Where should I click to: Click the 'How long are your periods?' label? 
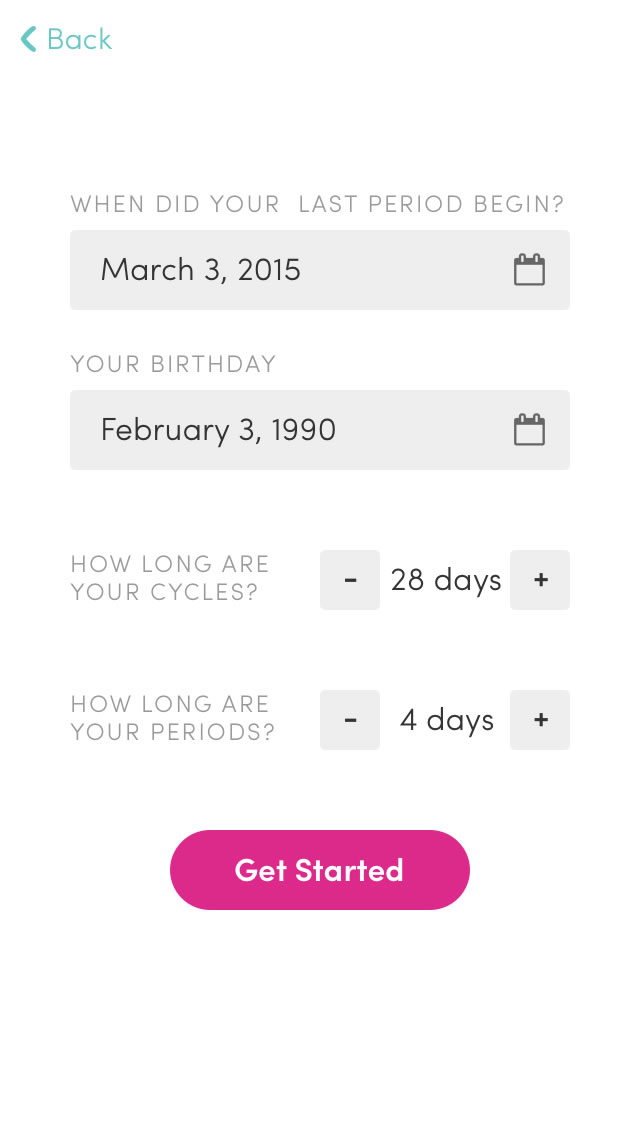coord(172,718)
